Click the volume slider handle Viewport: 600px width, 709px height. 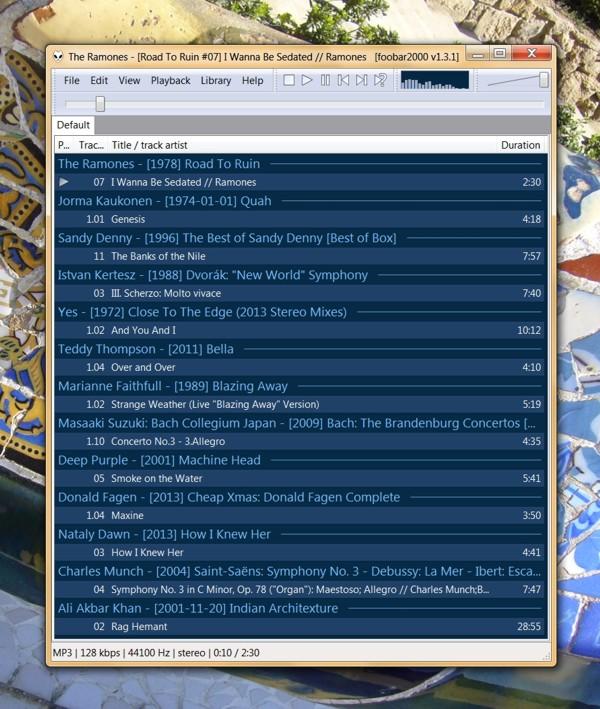(543, 80)
